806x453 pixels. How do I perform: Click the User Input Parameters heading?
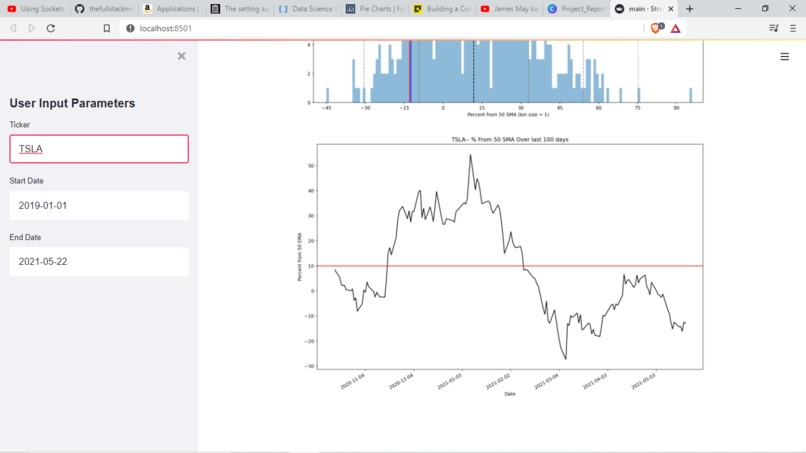tap(72, 103)
